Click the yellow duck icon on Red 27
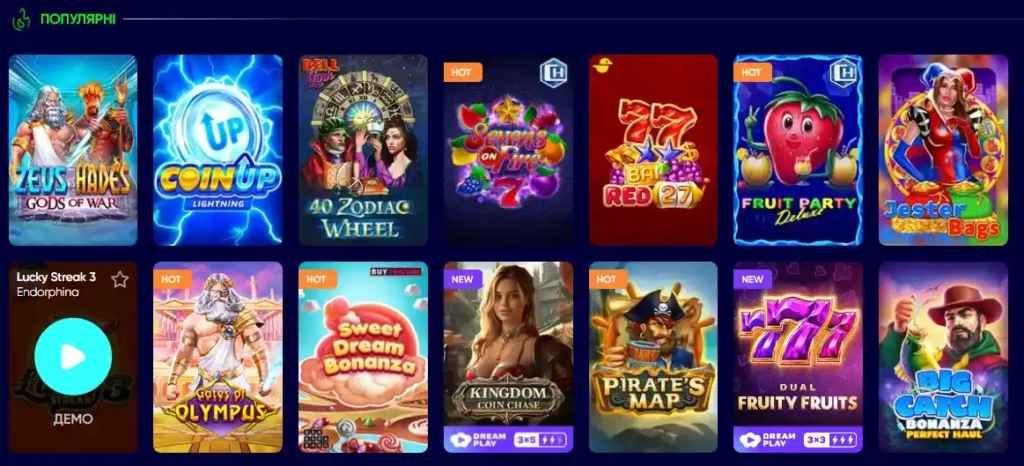Viewport: 1024px width, 466px height. coord(601,64)
